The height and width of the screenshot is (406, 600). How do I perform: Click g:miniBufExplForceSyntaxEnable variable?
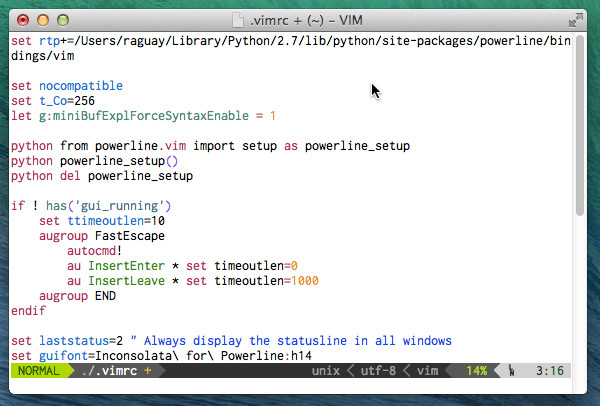point(144,116)
